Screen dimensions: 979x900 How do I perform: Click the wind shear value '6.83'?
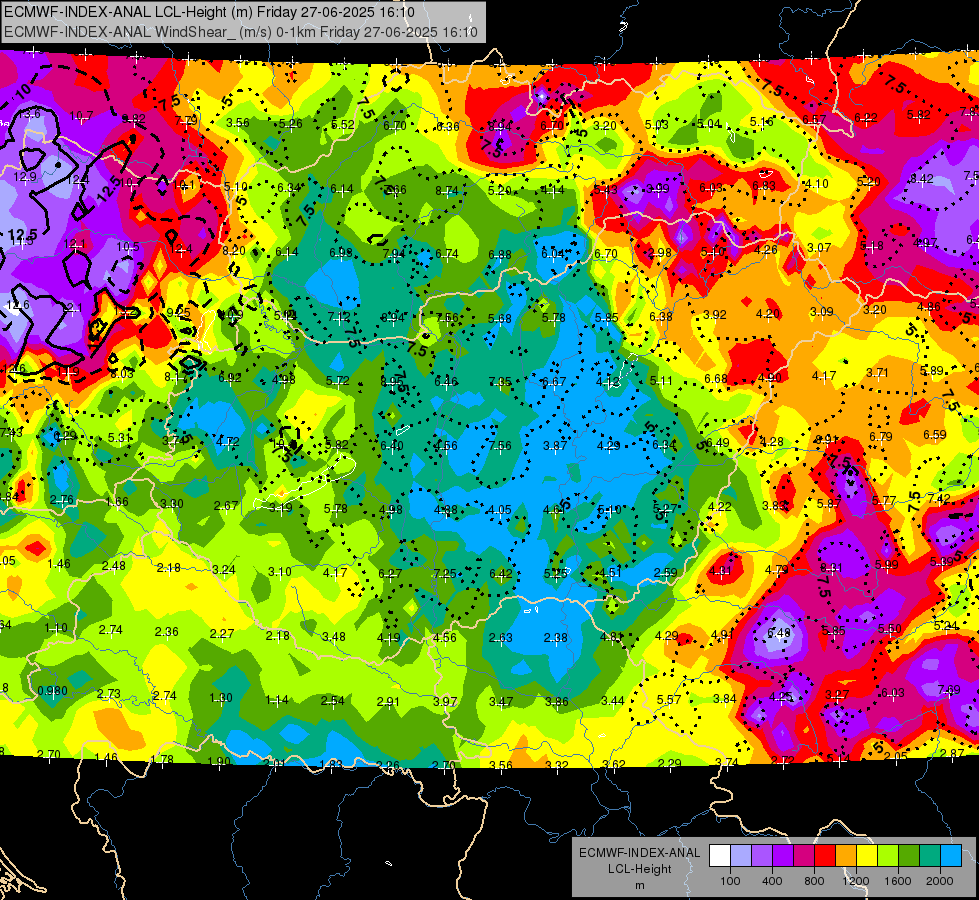click(x=764, y=186)
